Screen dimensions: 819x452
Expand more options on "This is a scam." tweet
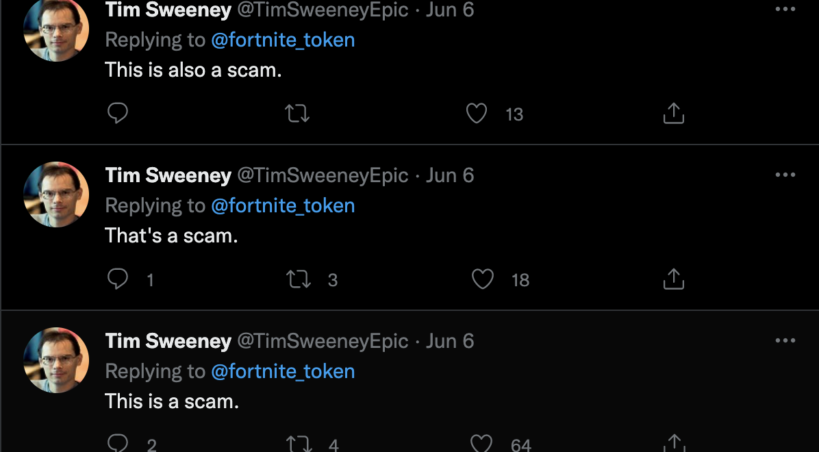tap(785, 341)
